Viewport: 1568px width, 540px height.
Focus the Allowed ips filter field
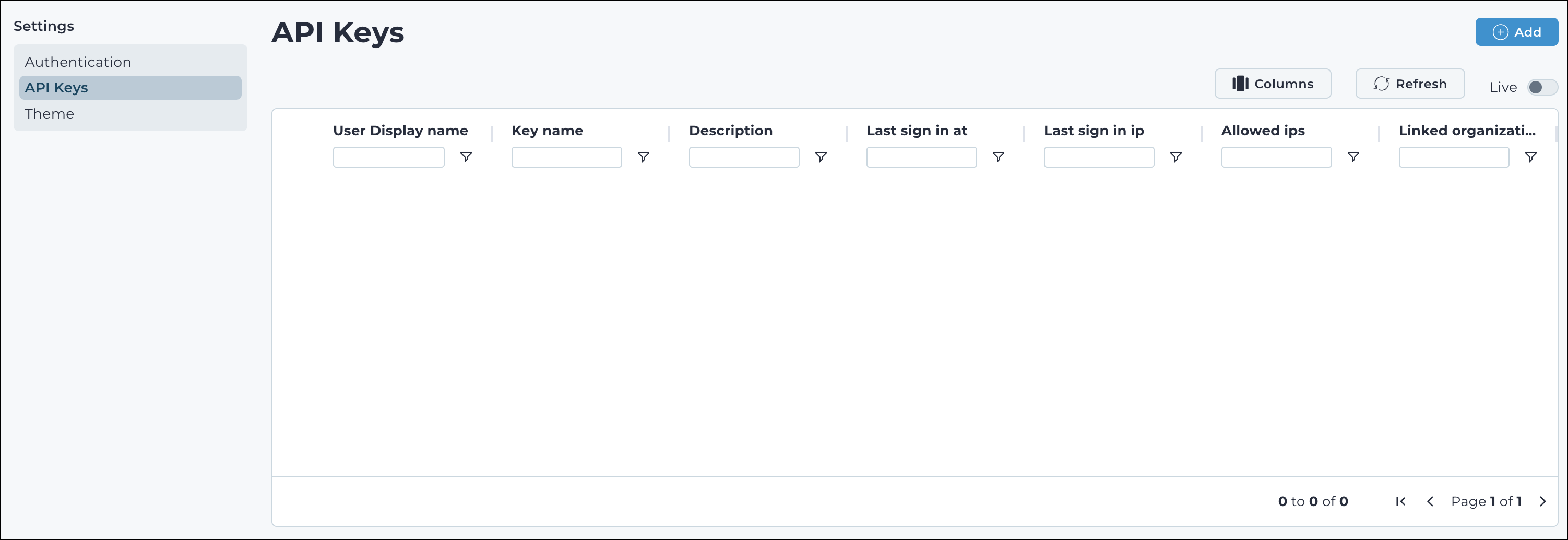coord(1276,157)
